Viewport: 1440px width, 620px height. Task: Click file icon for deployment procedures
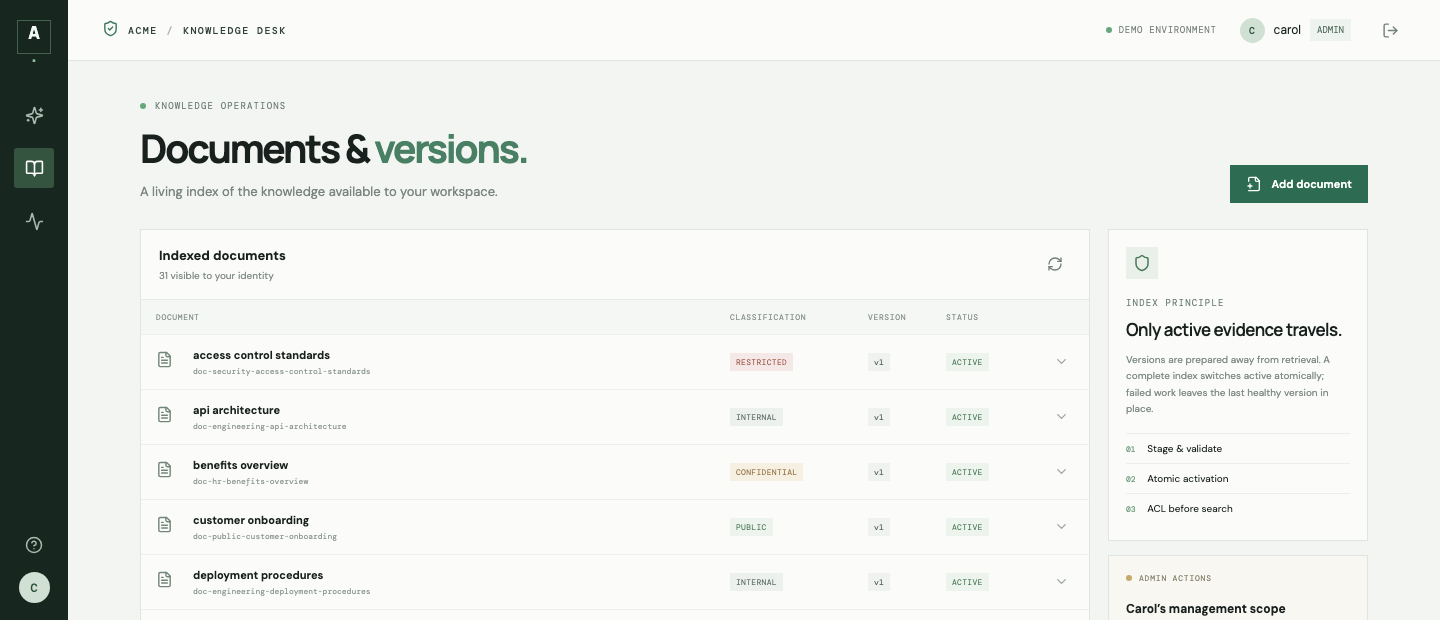tap(165, 579)
